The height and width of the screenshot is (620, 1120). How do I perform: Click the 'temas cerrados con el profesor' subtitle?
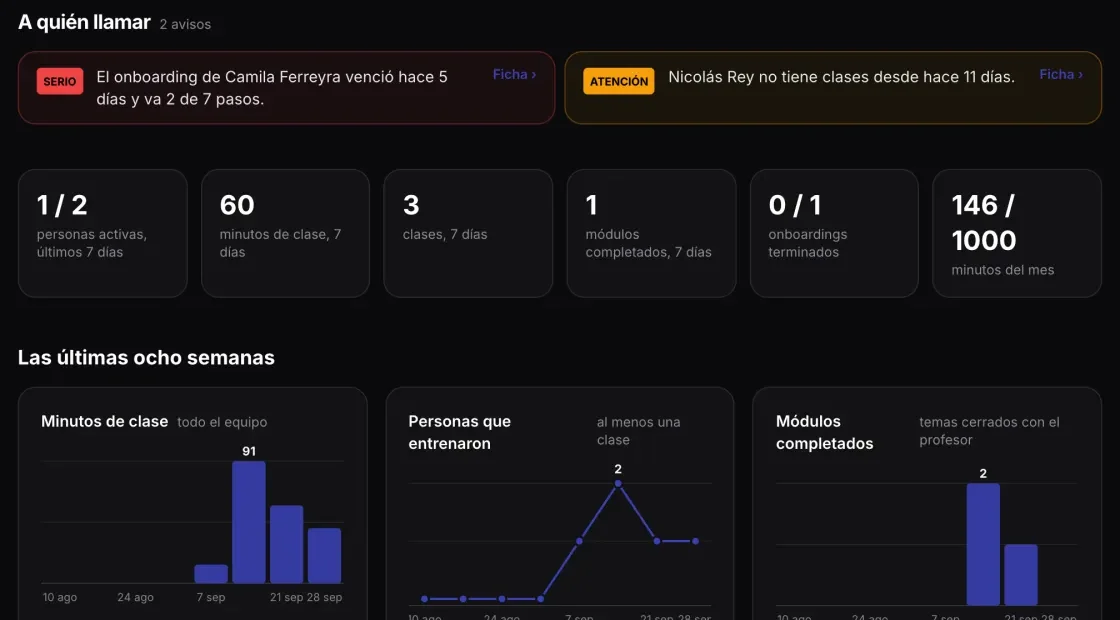click(989, 431)
